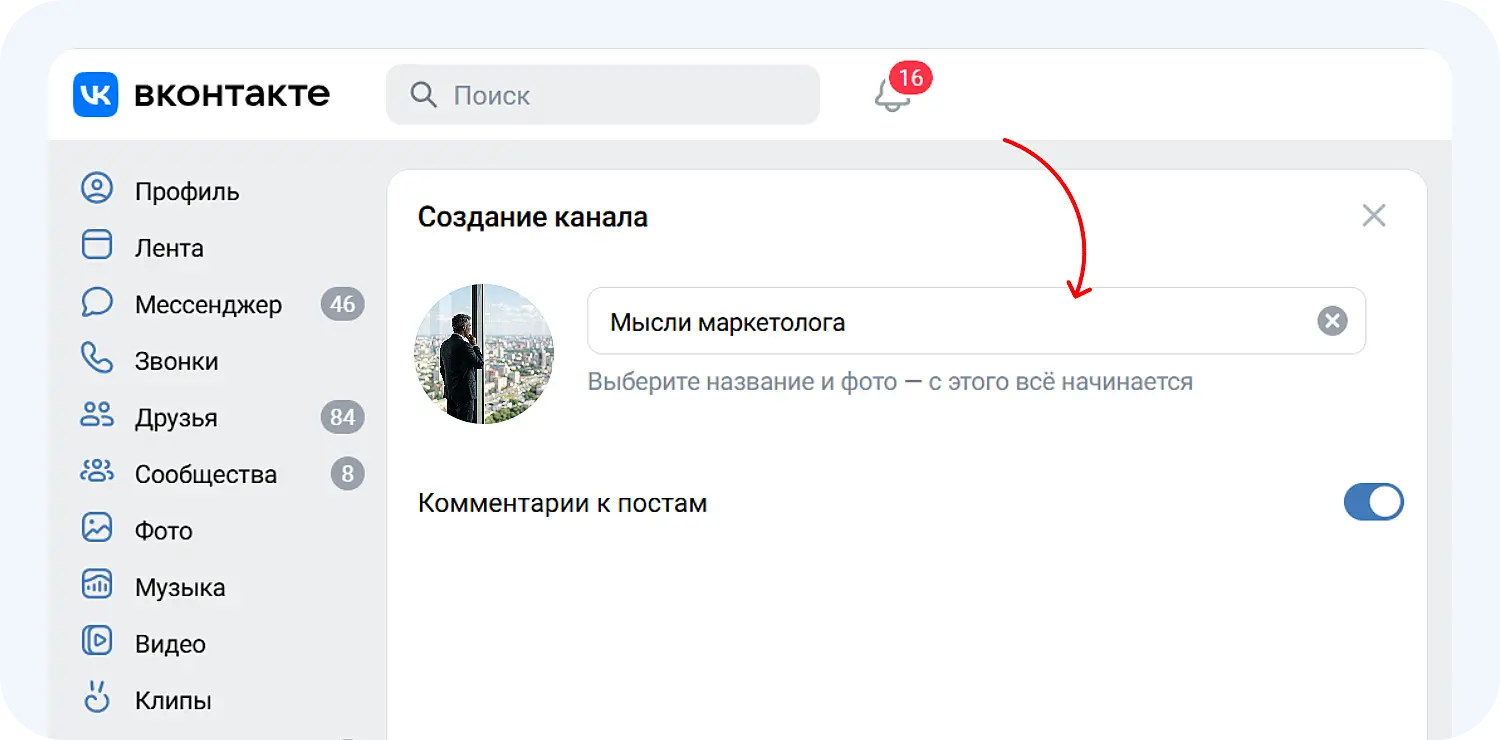This screenshot has width=1500, height=740.
Task: Click the 16 notifications badge
Action: pyautogui.click(x=910, y=78)
